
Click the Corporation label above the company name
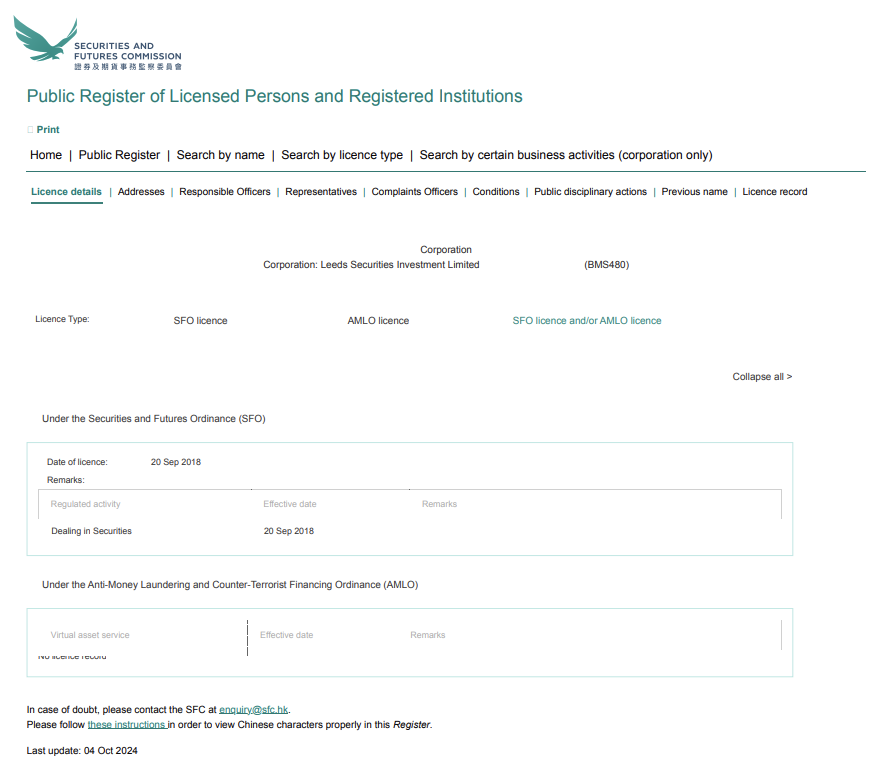[446, 250]
